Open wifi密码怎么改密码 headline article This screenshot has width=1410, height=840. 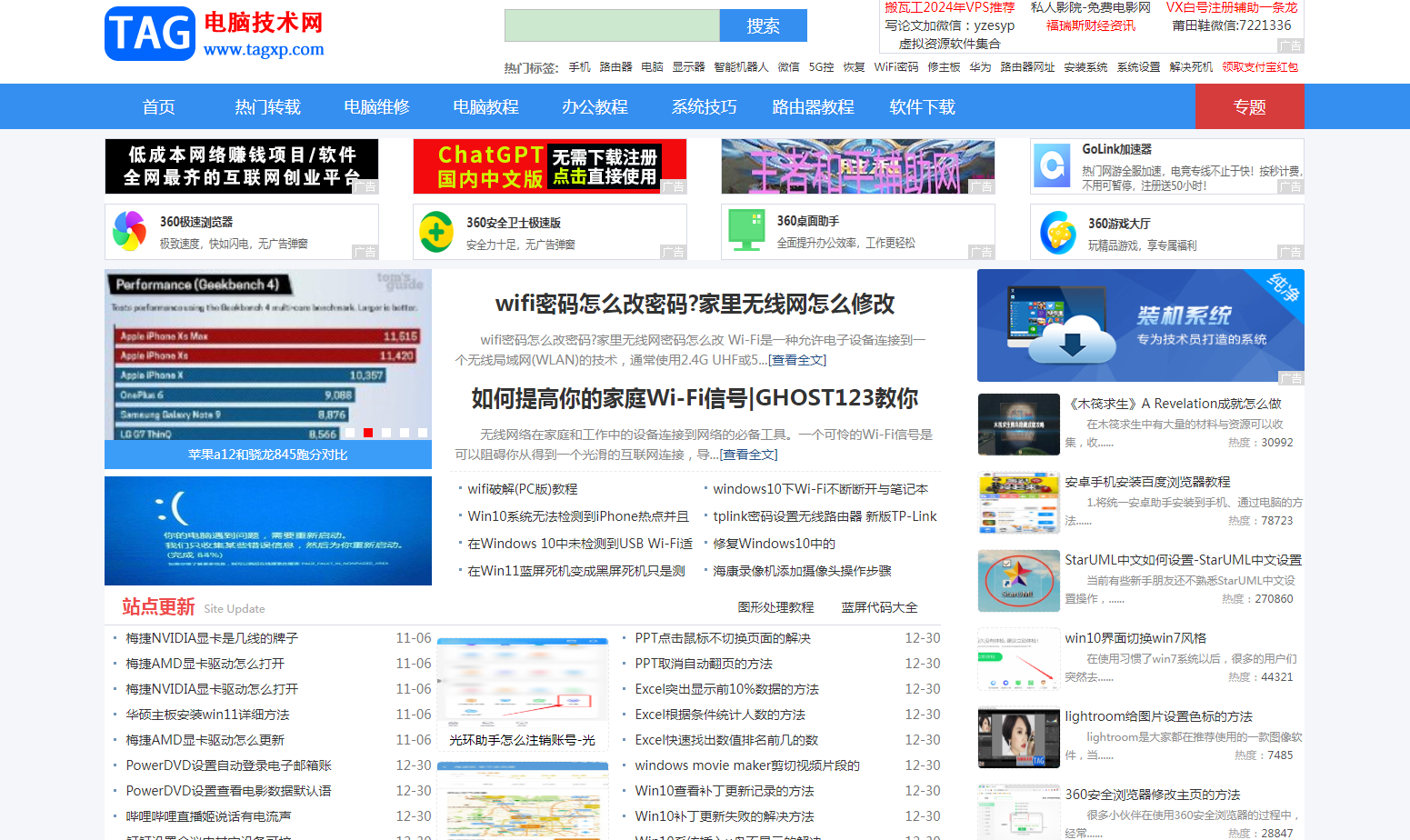pos(695,304)
